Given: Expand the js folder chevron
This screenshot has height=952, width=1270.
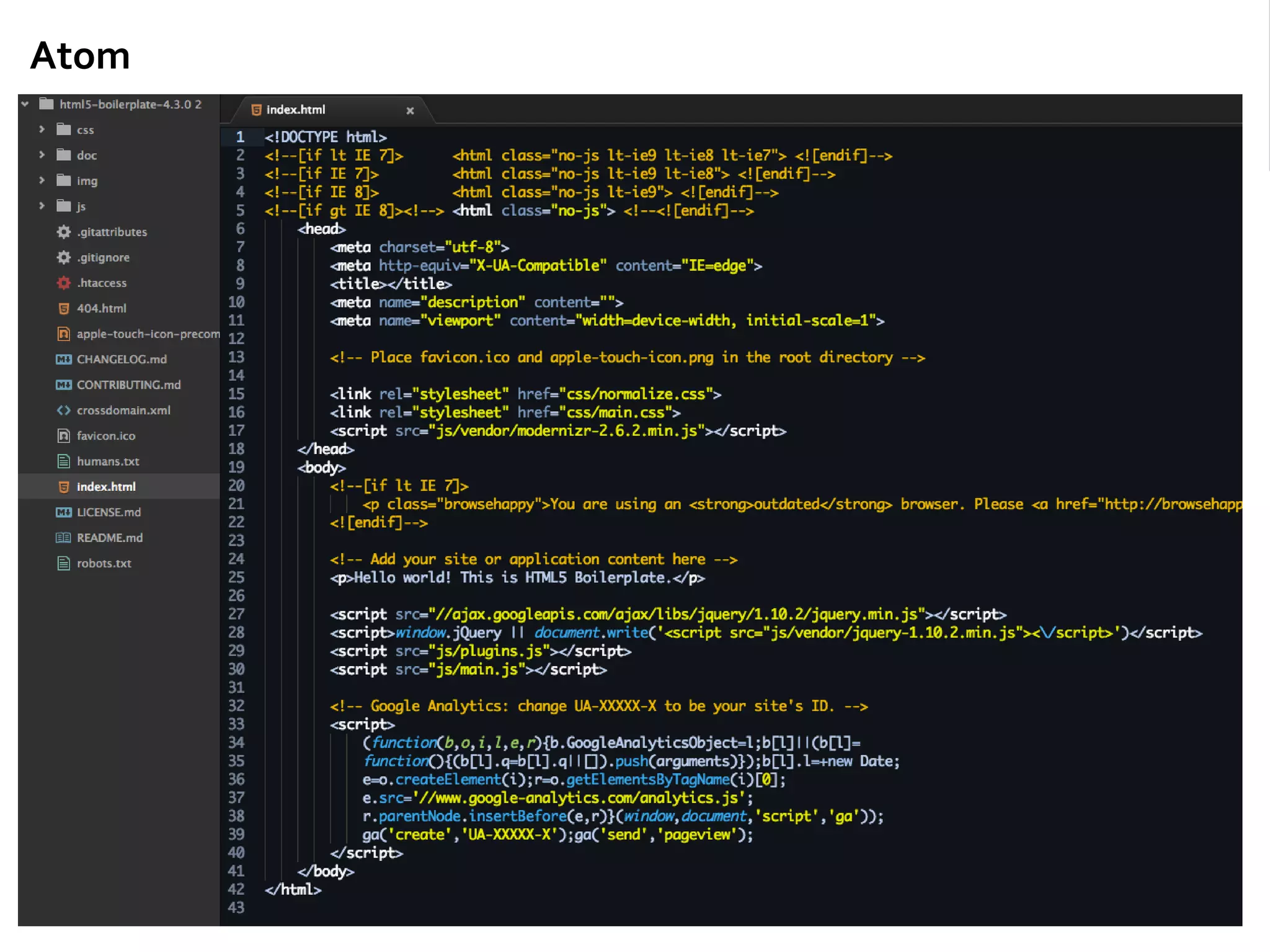Looking at the screenshot, I should (42, 206).
